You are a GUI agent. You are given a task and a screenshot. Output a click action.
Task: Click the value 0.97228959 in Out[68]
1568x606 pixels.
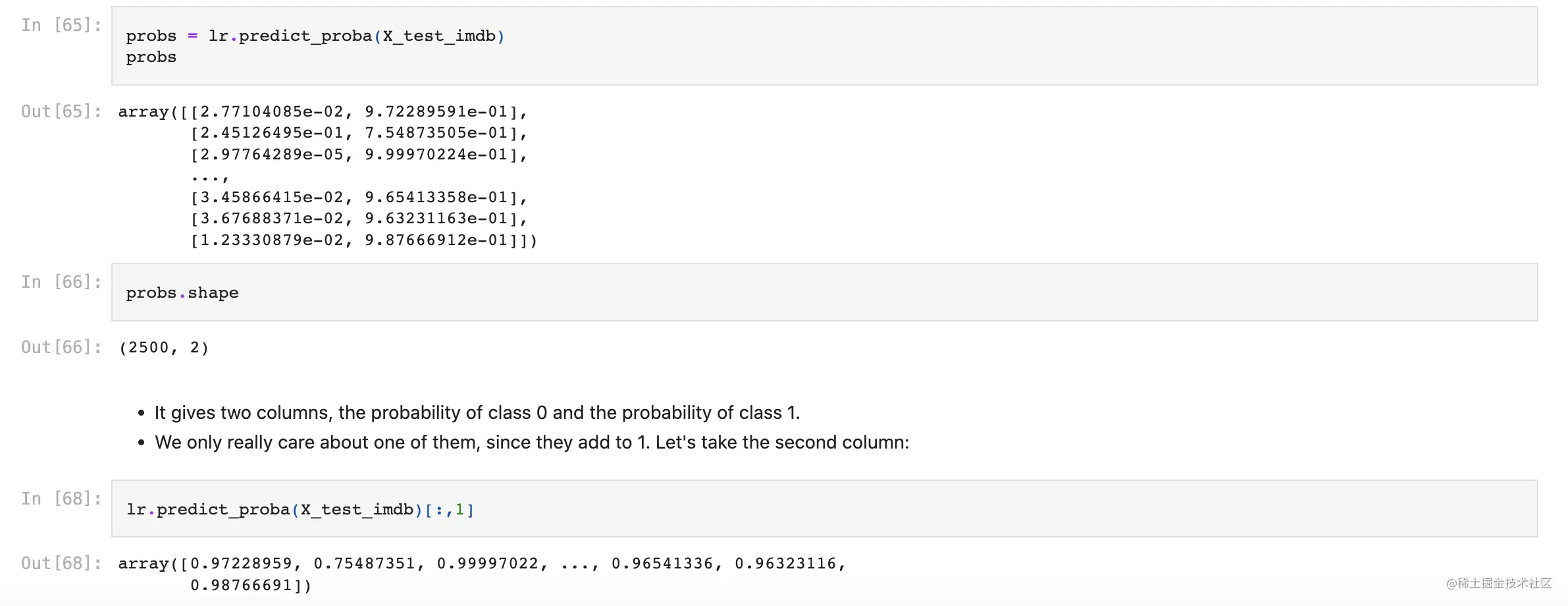241,564
